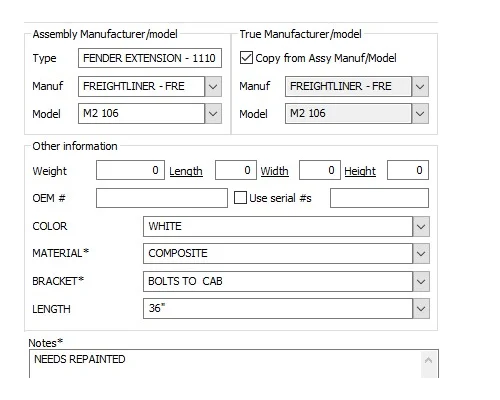The image size is (500, 400).
Task: Click the Height underlined label link
Action: pyautogui.click(x=360, y=171)
